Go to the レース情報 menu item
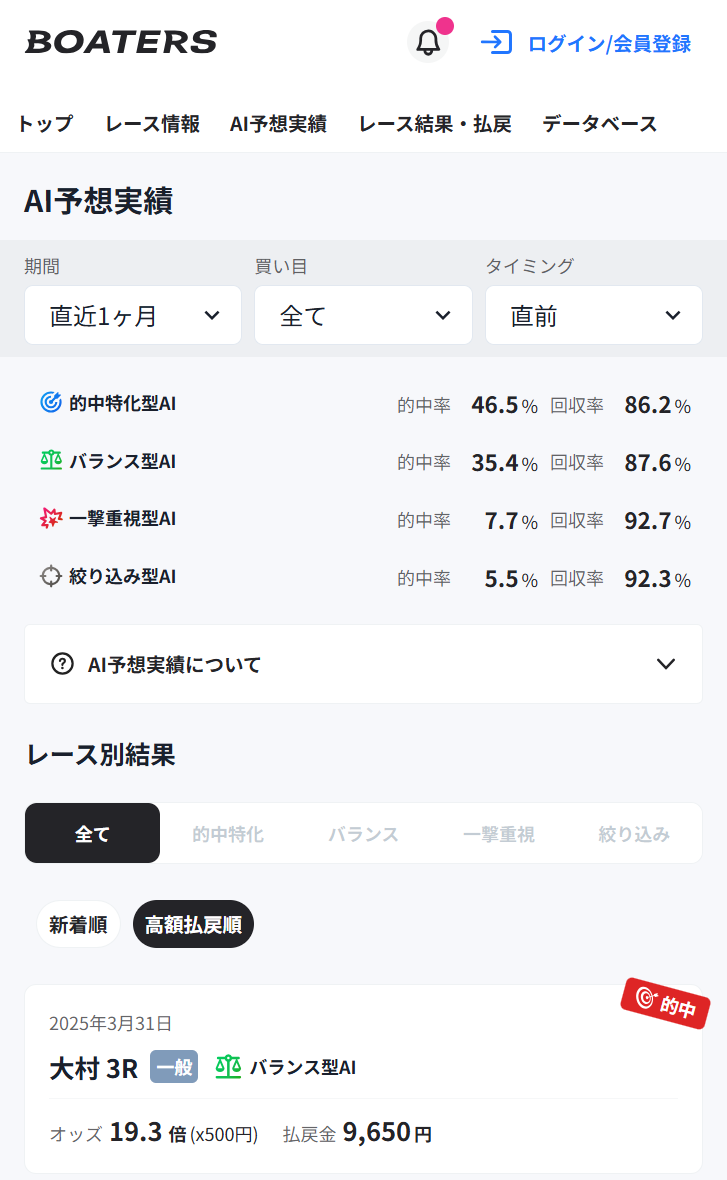Viewport: 727px width, 1180px height. (152, 124)
